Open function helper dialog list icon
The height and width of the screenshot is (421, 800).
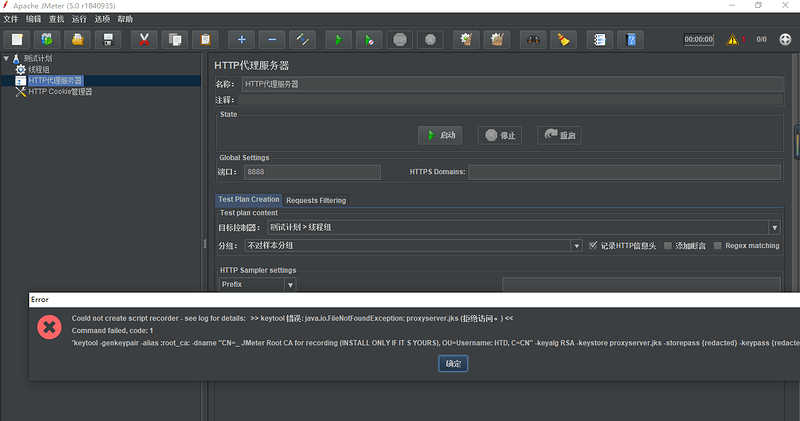[x=599, y=39]
